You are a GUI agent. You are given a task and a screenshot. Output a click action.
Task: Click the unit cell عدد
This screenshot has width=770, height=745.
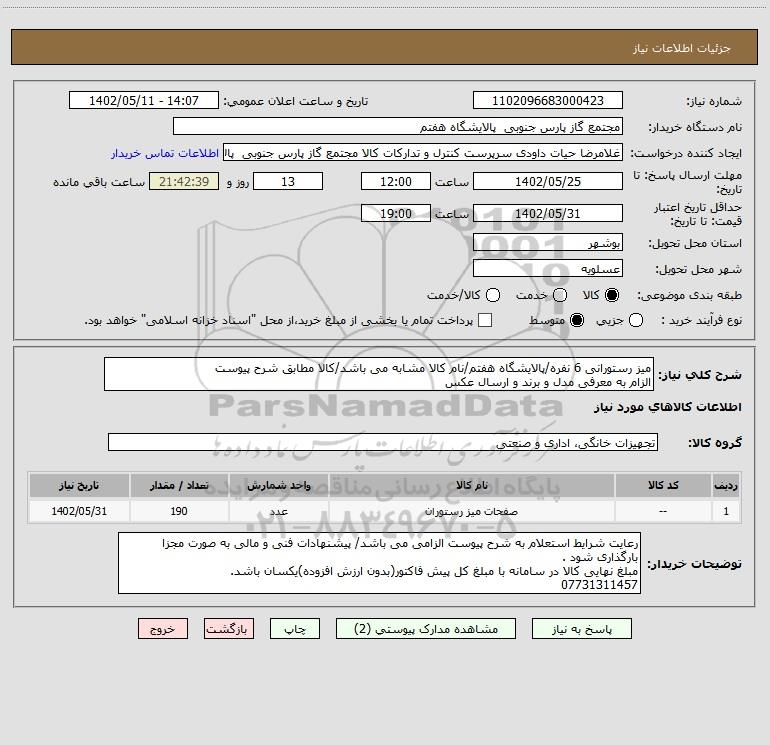click(x=278, y=511)
